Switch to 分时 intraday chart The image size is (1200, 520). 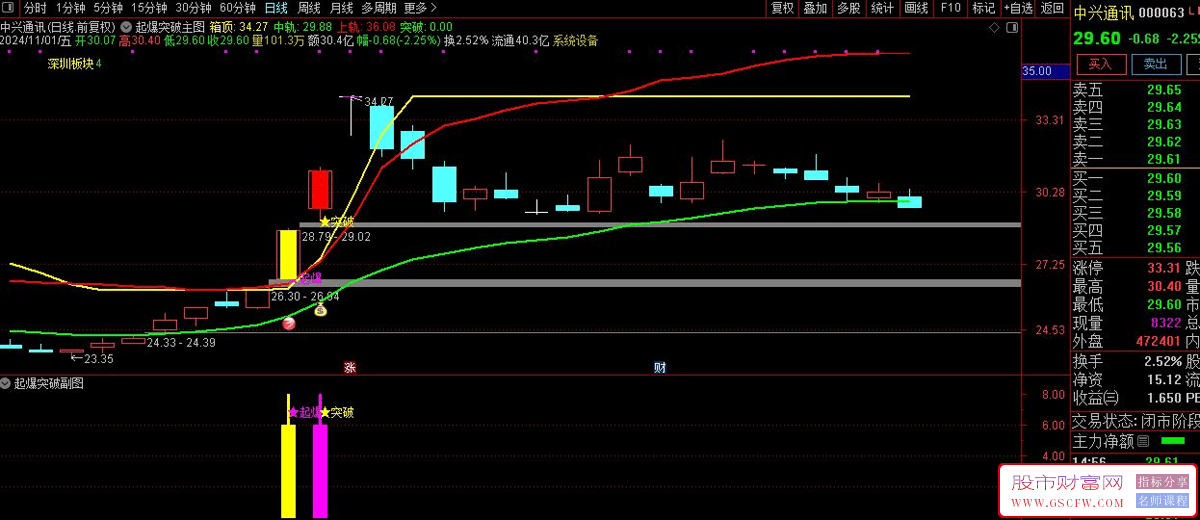(x=36, y=8)
